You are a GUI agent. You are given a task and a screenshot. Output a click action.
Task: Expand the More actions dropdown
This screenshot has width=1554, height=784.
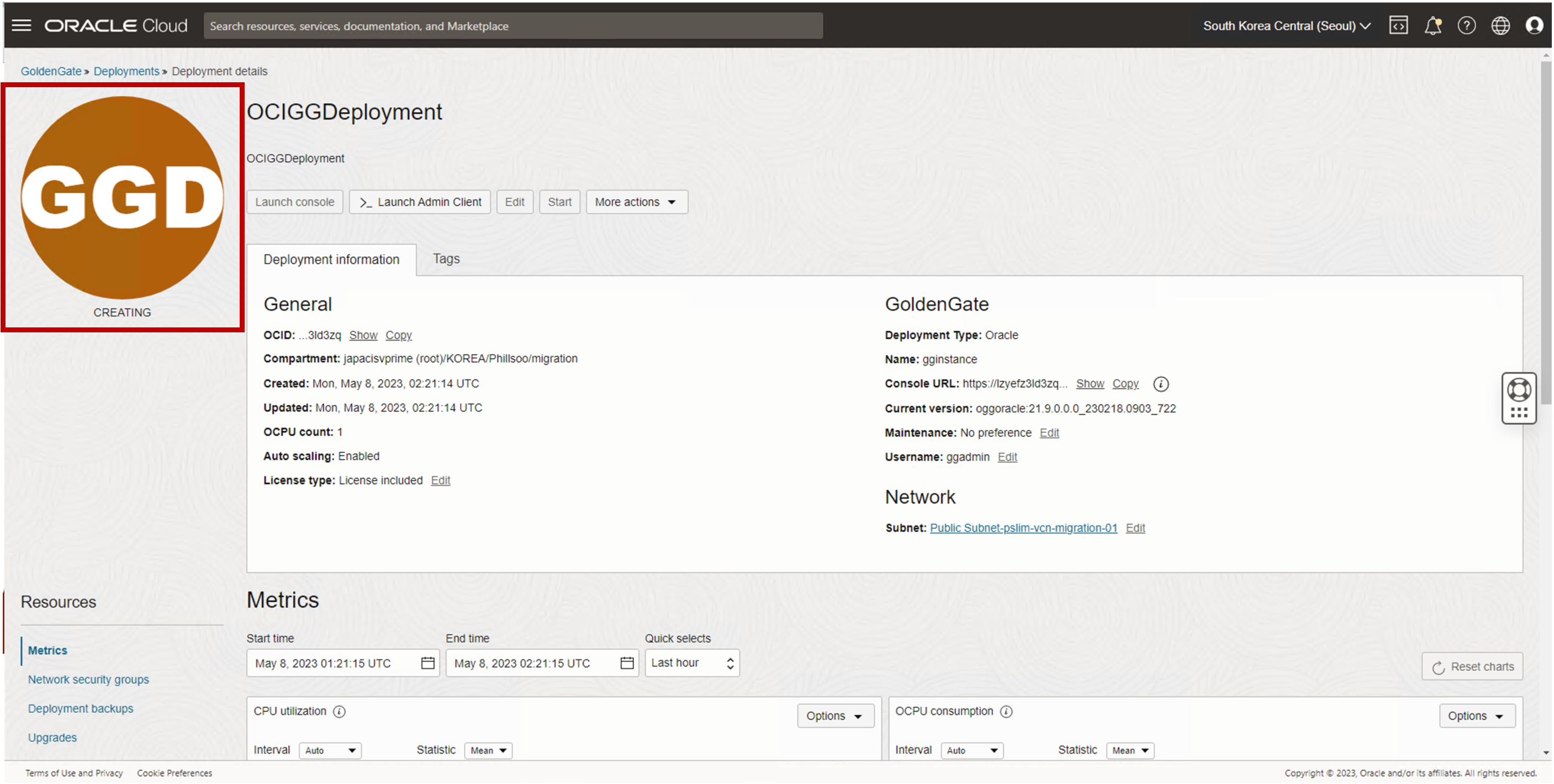tap(636, 202)
